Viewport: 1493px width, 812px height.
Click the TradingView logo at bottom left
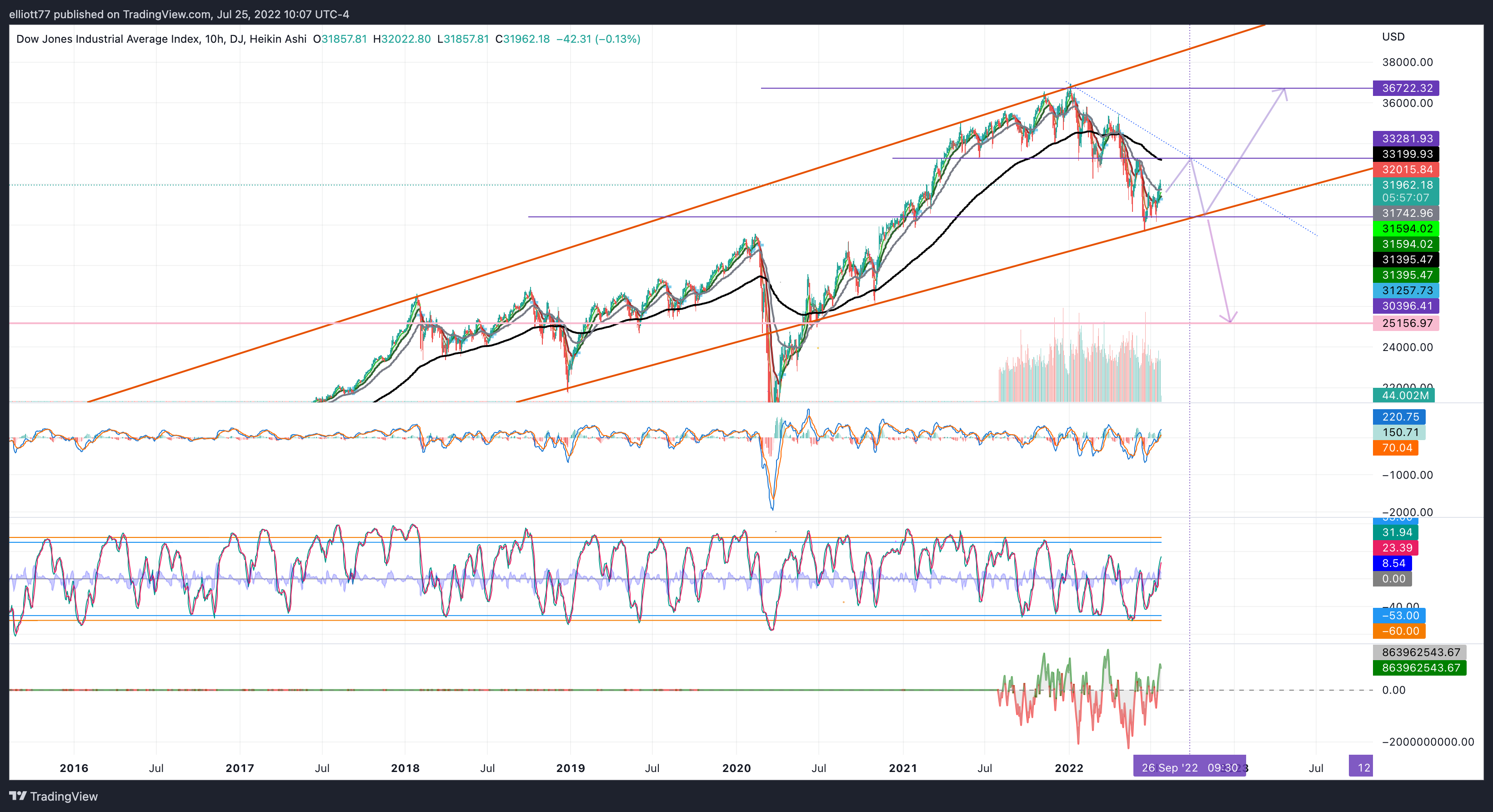(x=53, y=797)
